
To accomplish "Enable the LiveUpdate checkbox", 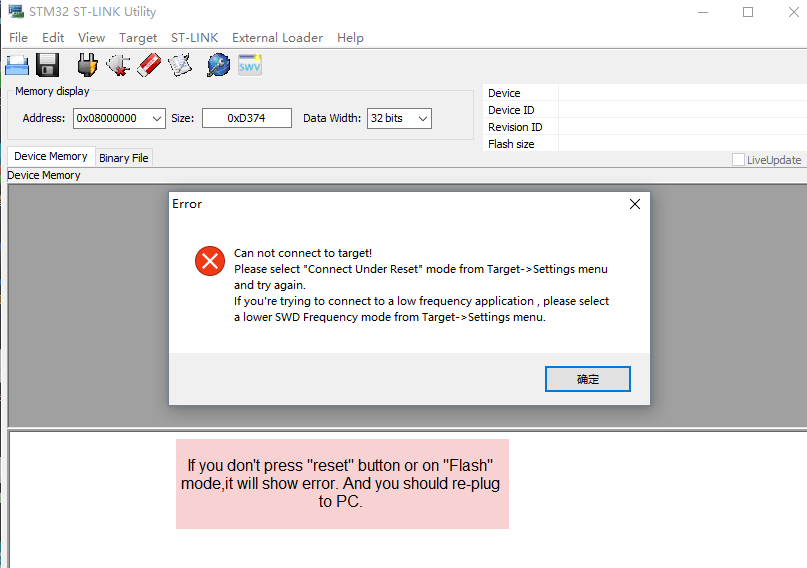I will [738, 160].
